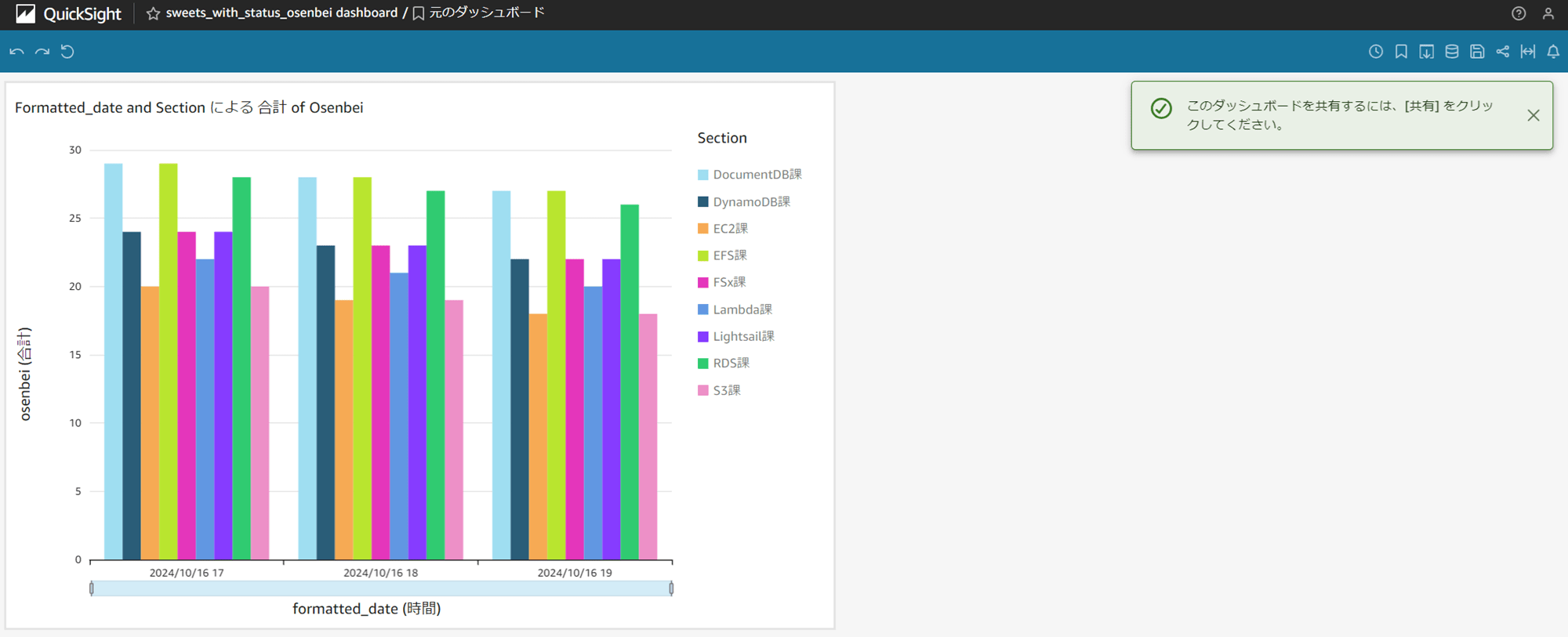Close the share notification banner
Image resolution: width=1568 pixels, height=637 pixels.
click(x=1534, y=115)
